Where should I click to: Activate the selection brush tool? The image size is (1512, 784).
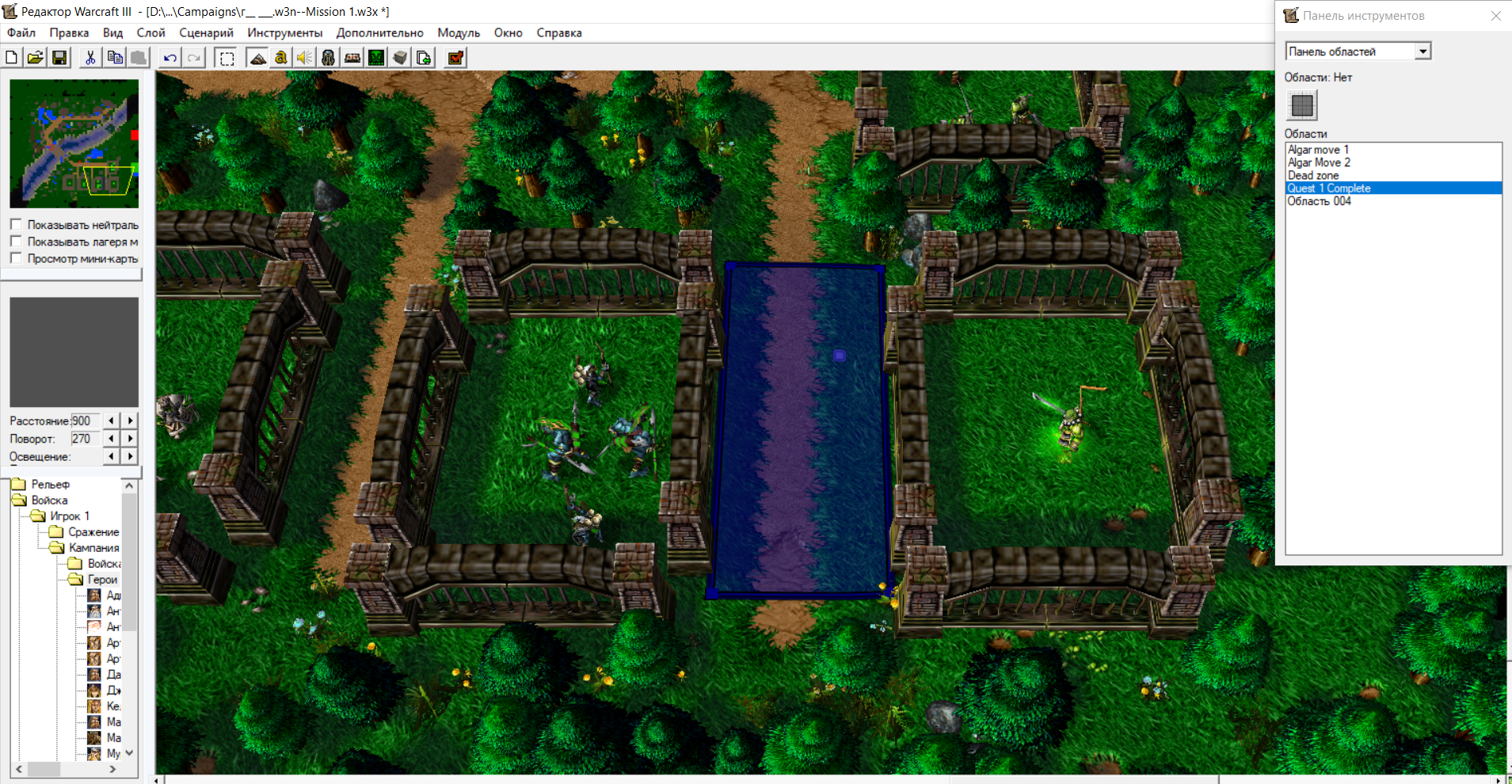[x=227, y=58]
